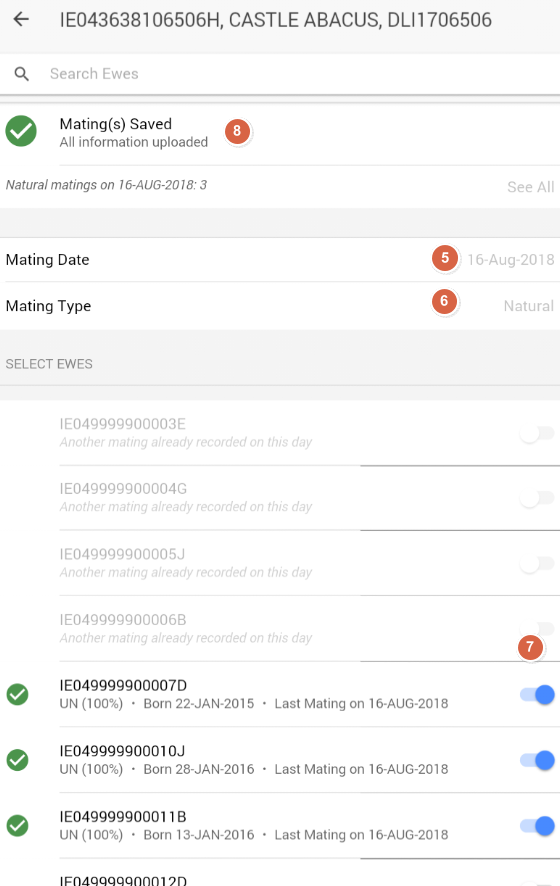This screenshot has width=560, height=886.
Task: Toggle the disabled IE049999900003E switch
Action: point(537,433)
